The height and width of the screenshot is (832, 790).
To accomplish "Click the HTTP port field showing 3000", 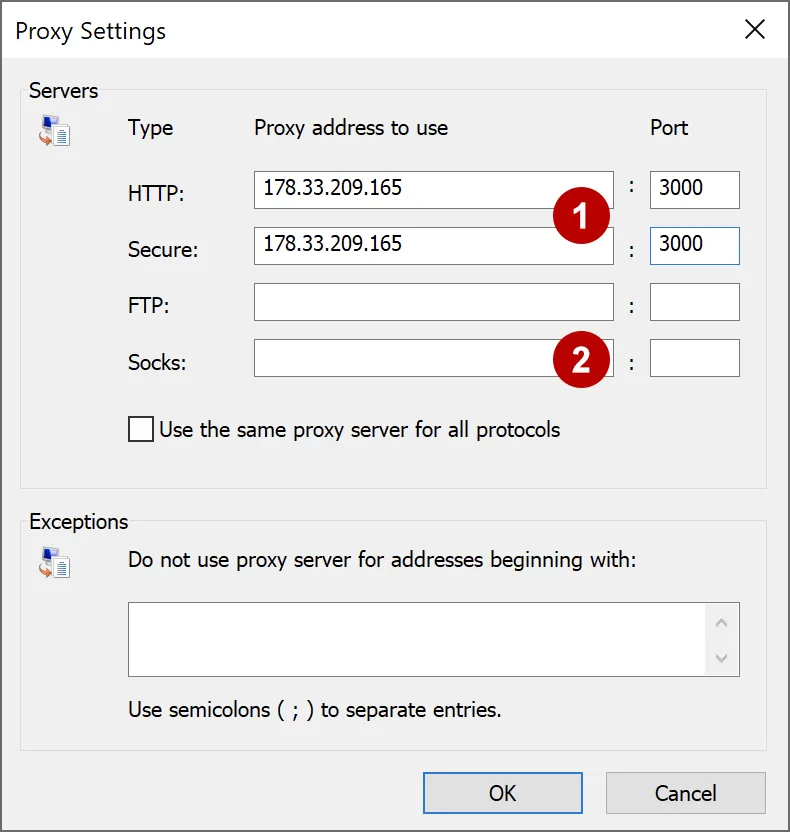I will click(694, 189).
